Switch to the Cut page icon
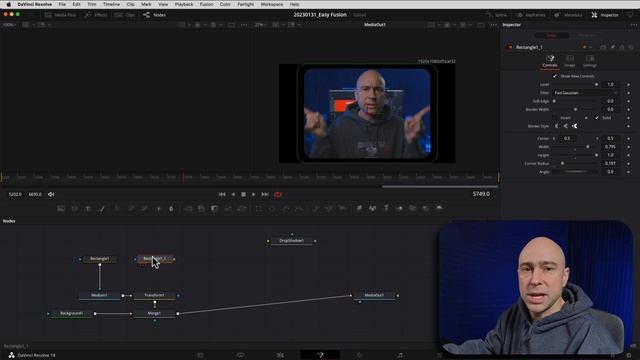 click(240, 355)
